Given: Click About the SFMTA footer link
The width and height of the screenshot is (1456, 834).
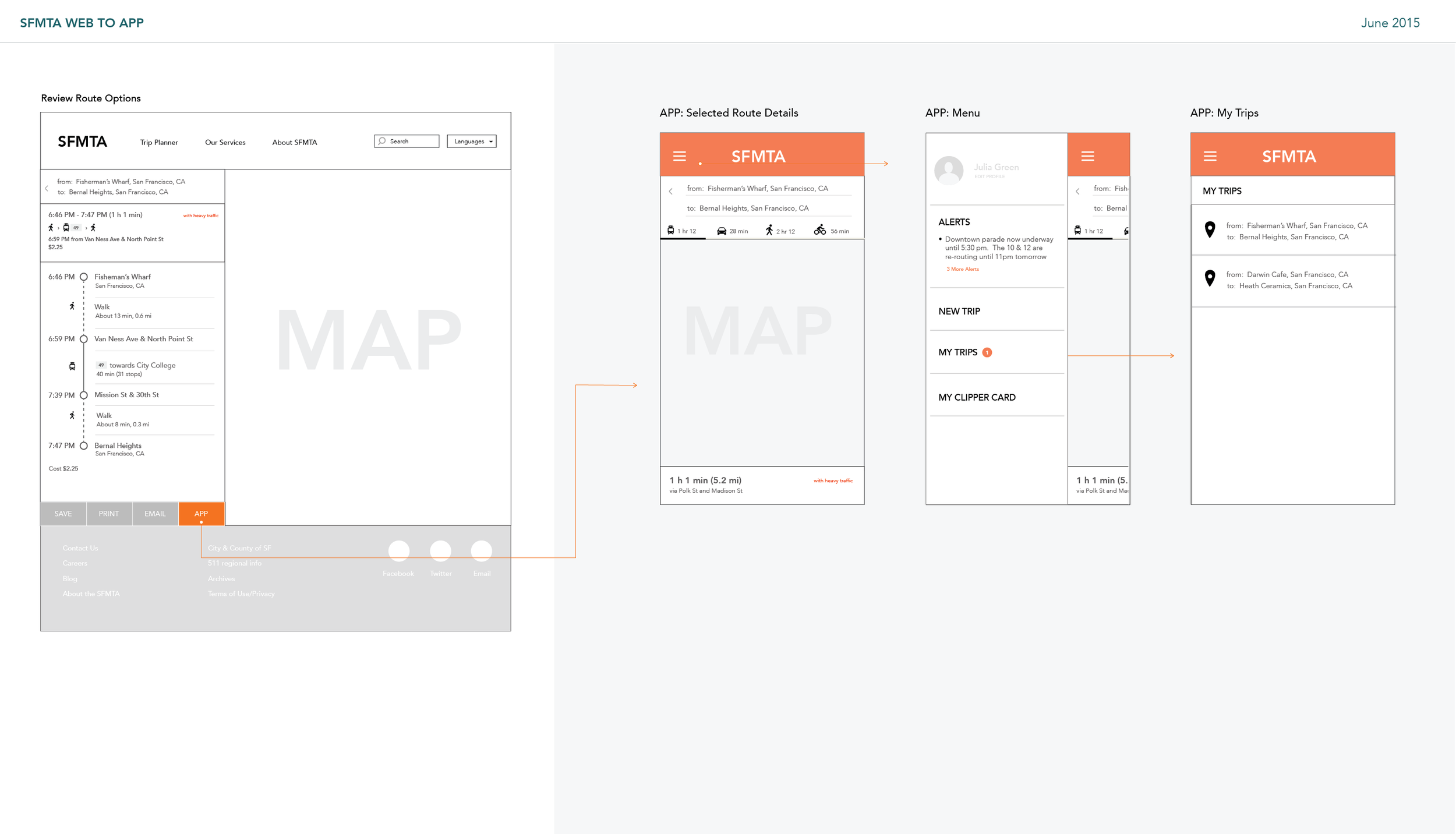Looking at the screenshot, I should (x=91, y=594).
